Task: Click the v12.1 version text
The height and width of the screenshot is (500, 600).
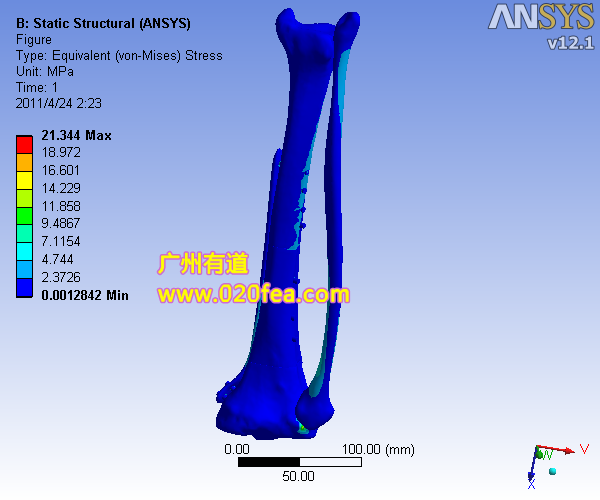Action: (570, 43)
